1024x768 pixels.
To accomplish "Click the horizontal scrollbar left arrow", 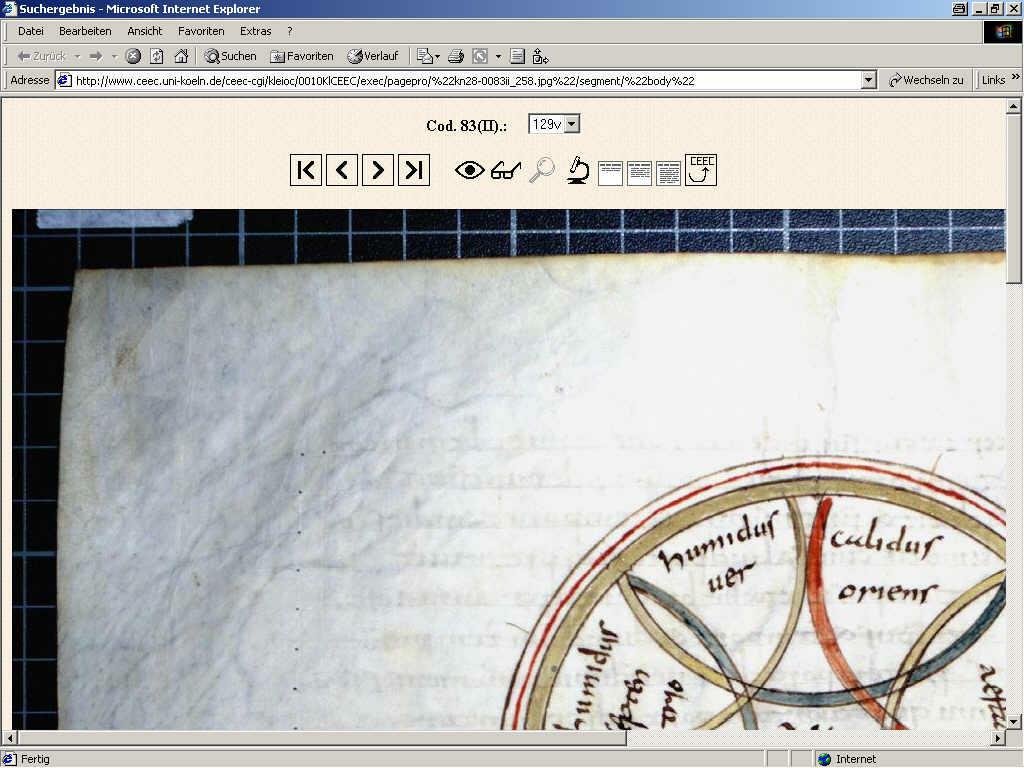I will coord(9,738).
